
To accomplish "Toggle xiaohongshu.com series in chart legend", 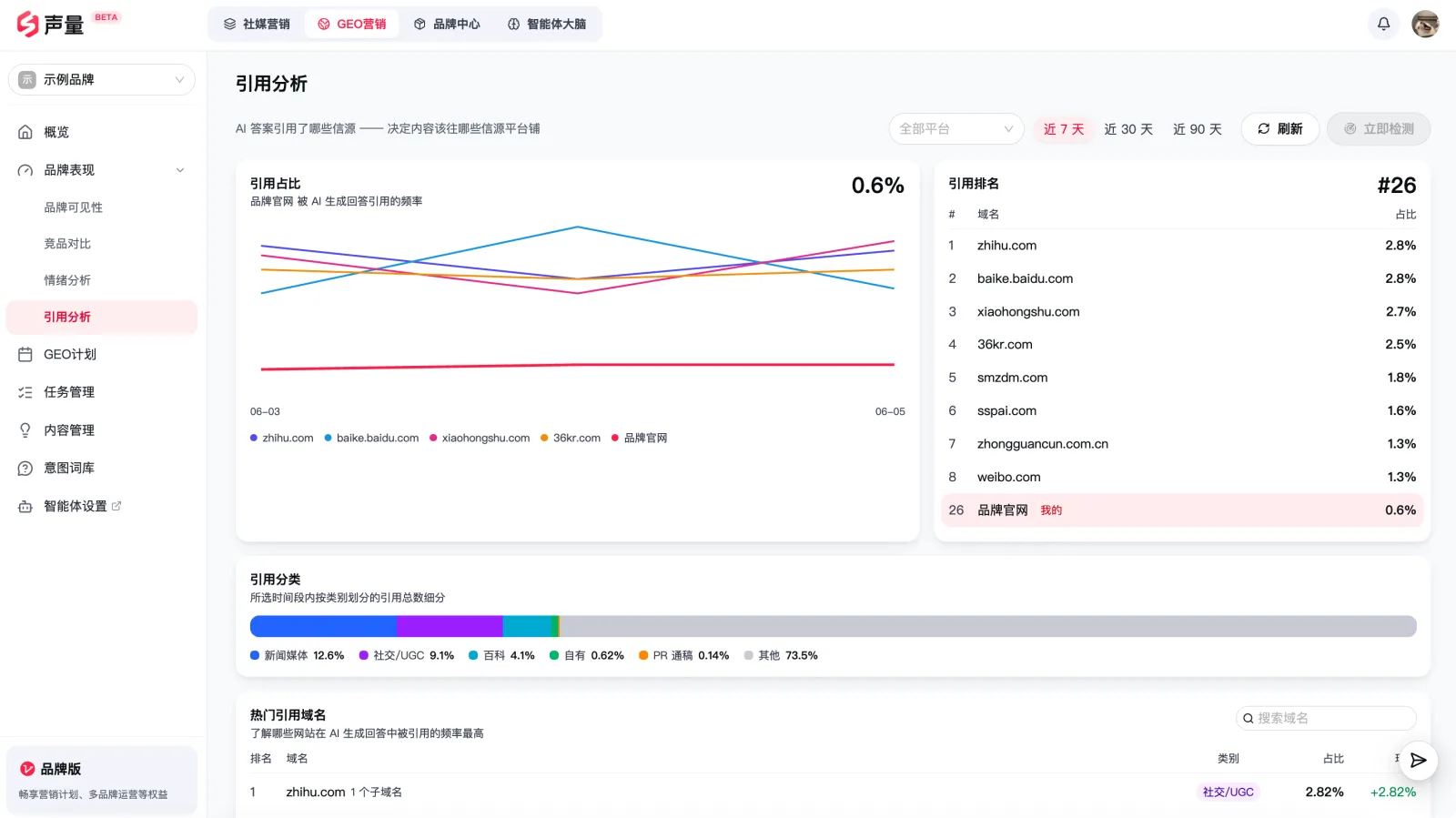I will [480, 439].
